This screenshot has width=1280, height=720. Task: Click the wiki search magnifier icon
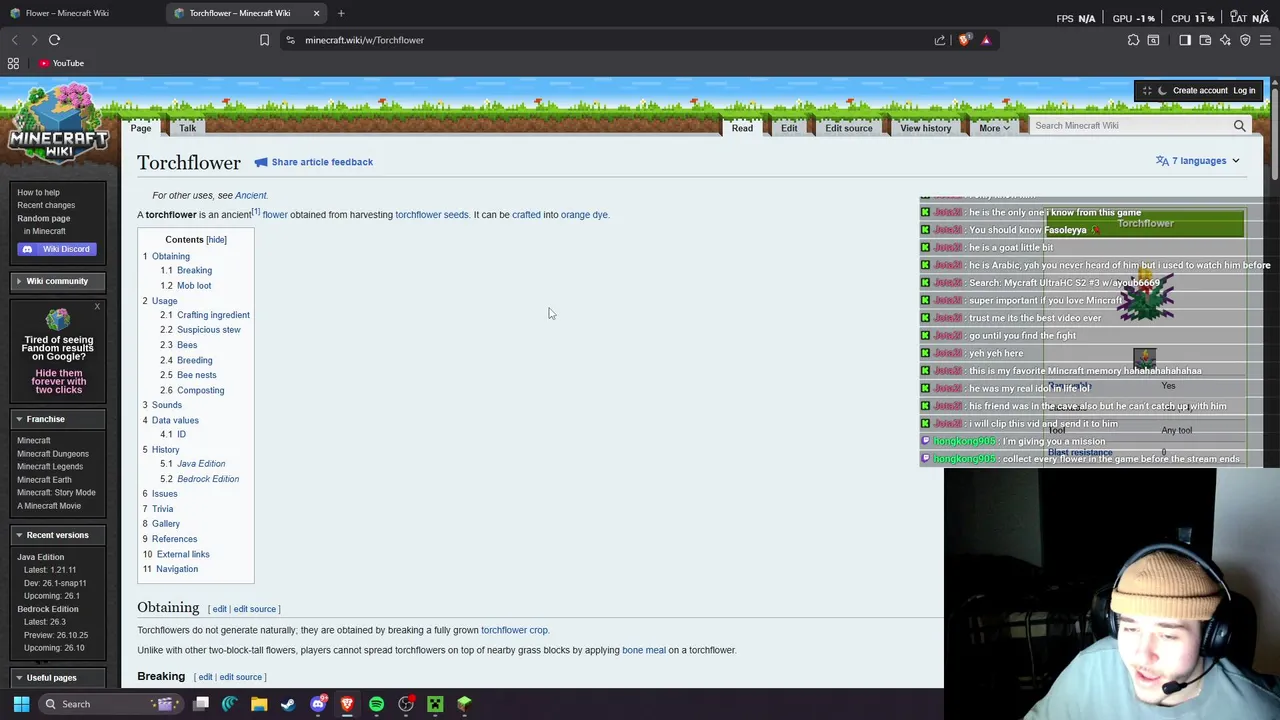tap(1239, 126)
